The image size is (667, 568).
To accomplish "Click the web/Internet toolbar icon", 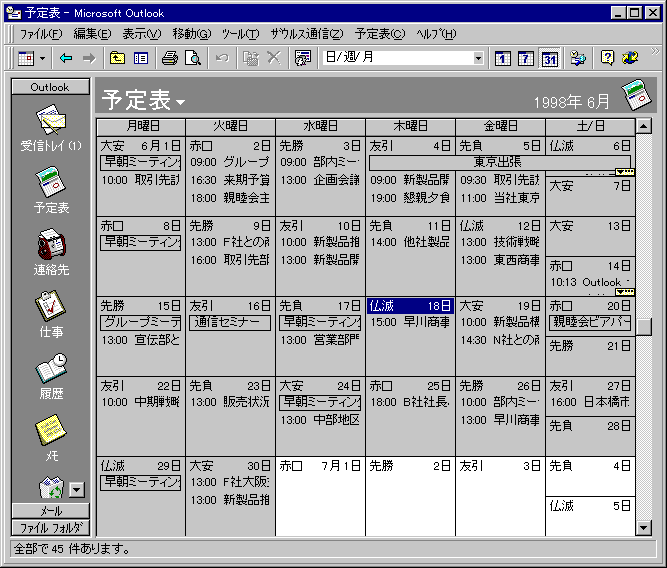I will [x=630, y=58].
